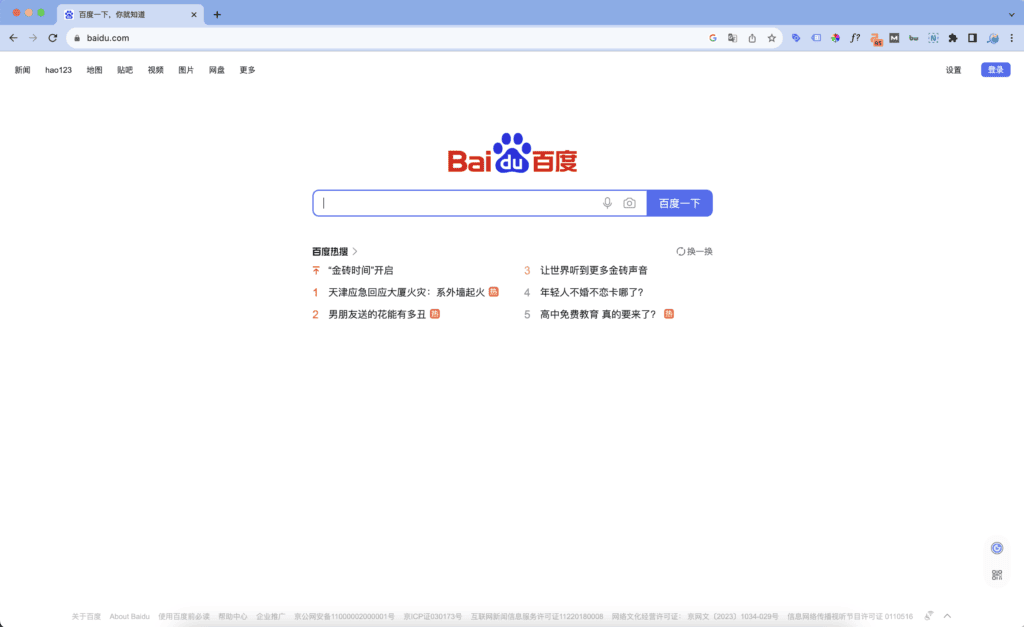Open the 新闻 navigation item
Screen dimensions: 1024x627
click(22, 70)
